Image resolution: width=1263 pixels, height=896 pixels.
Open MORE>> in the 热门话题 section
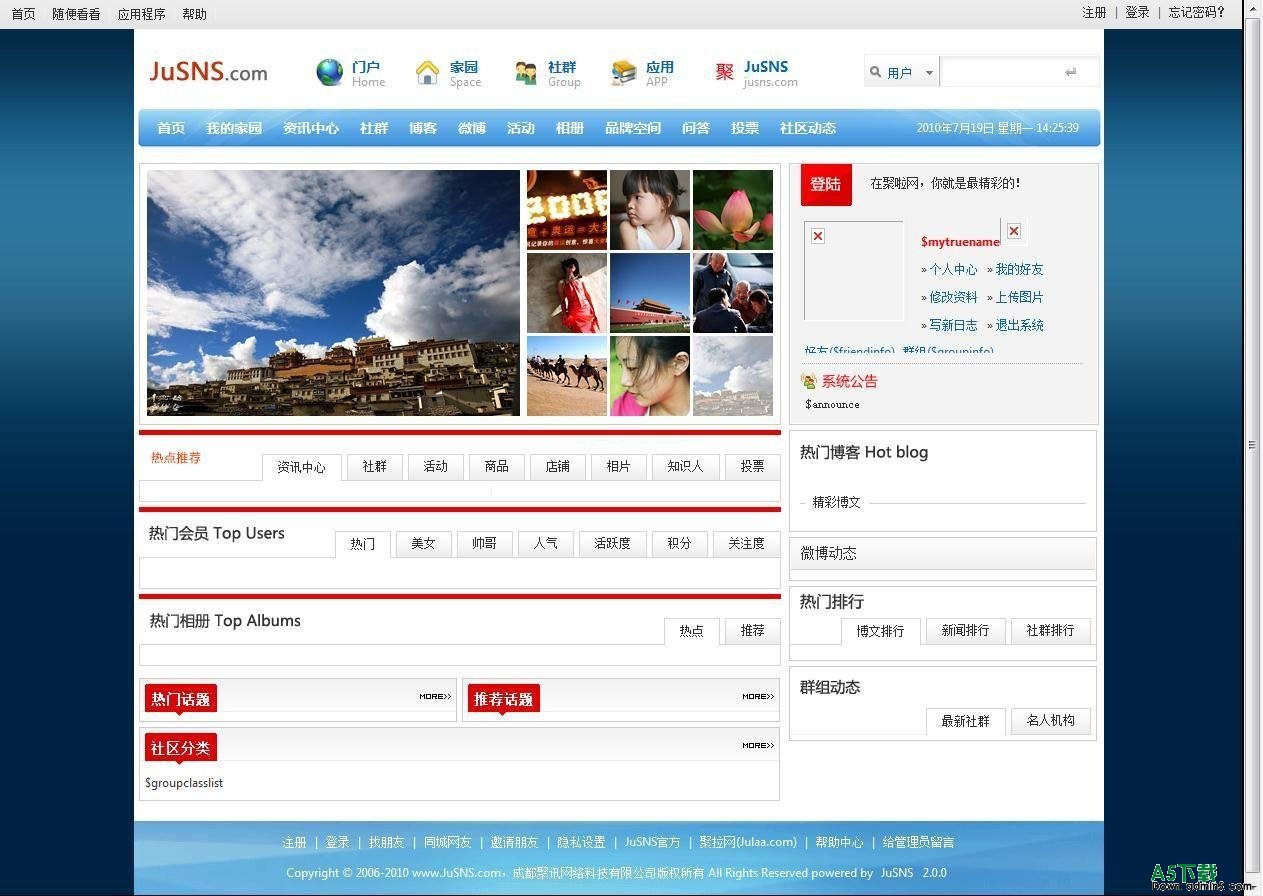tap(435, 696)
